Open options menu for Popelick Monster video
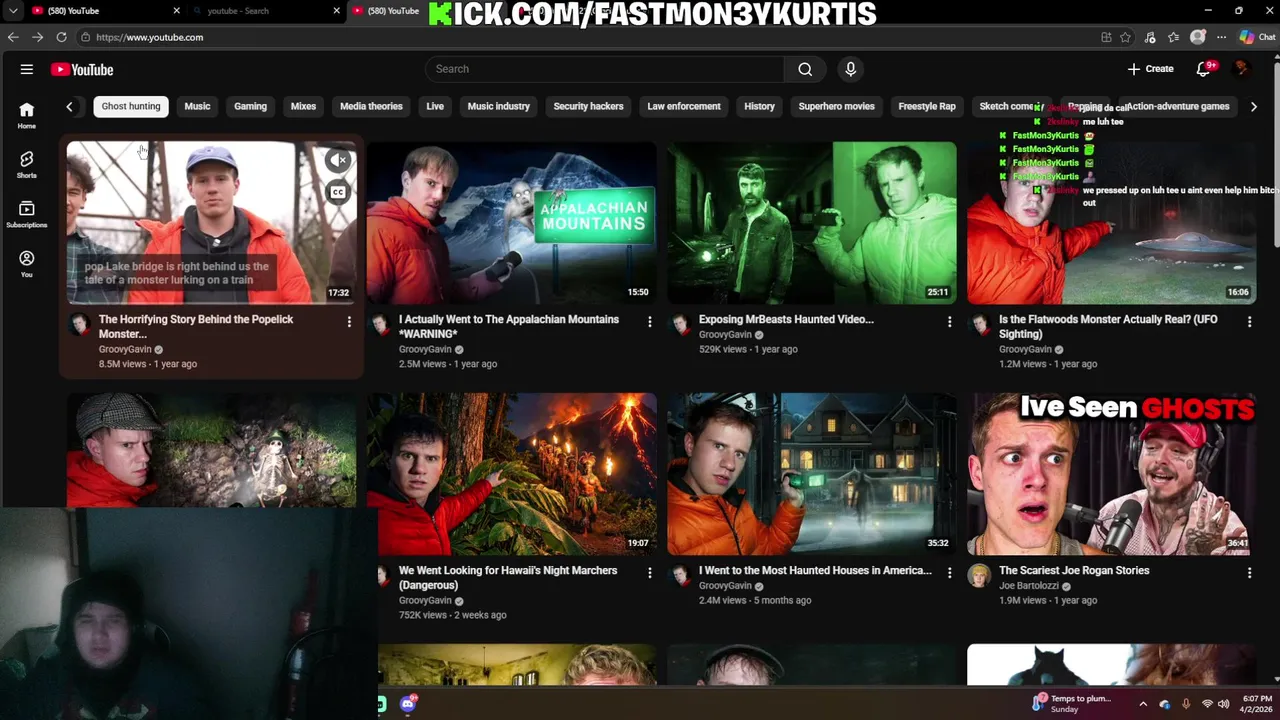 pyautogui.click(x=349, y=322)
